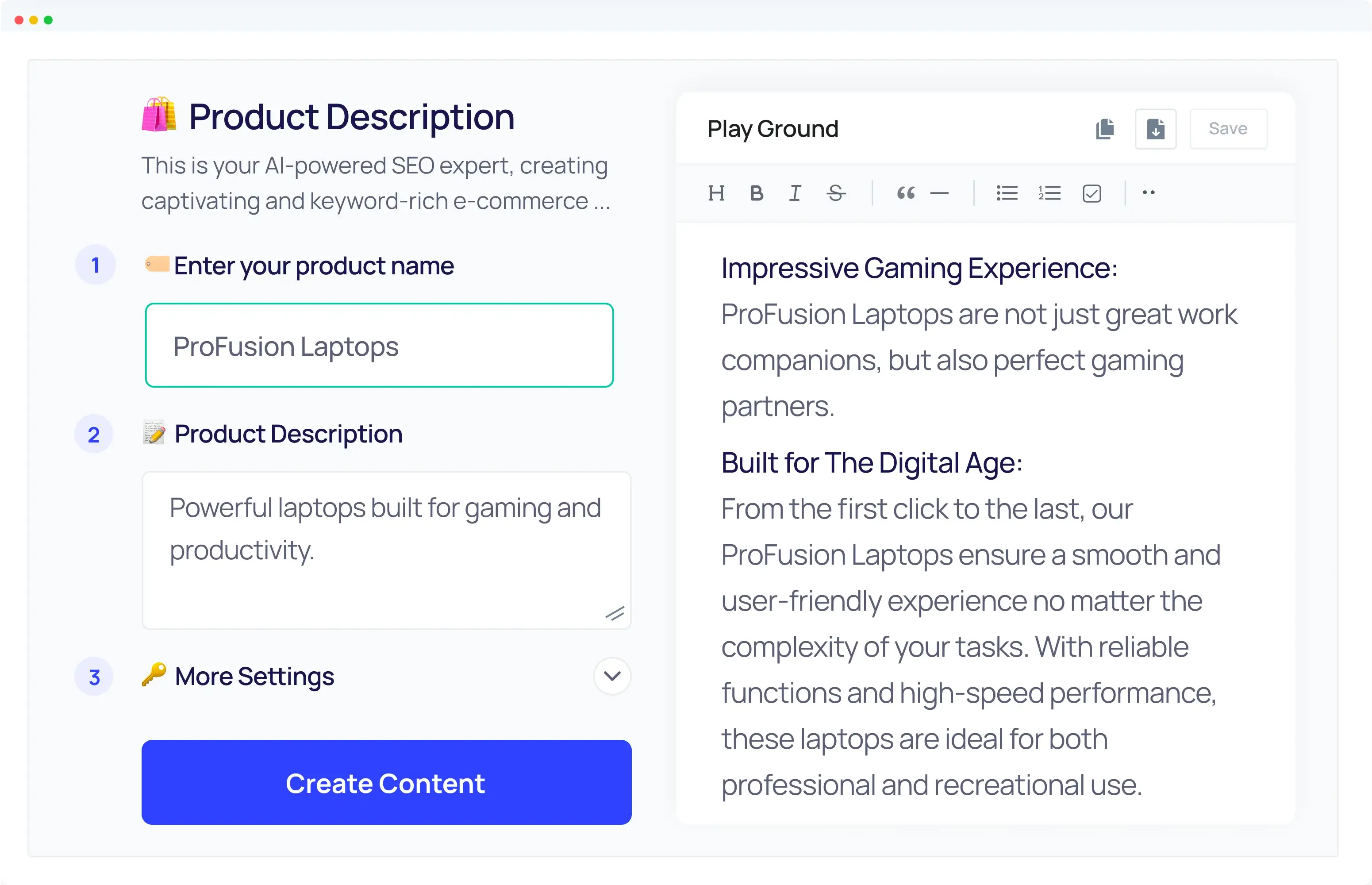Download the generated content
The height and width of the screenshot is (885, 1372).
pos(1155,129)
